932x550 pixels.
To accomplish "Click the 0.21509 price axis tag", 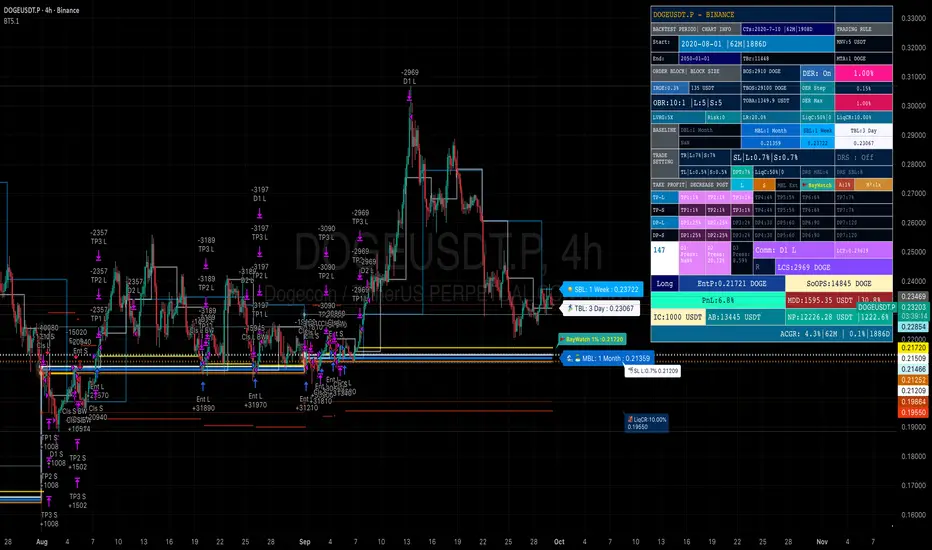I will (x=913, y=359).
